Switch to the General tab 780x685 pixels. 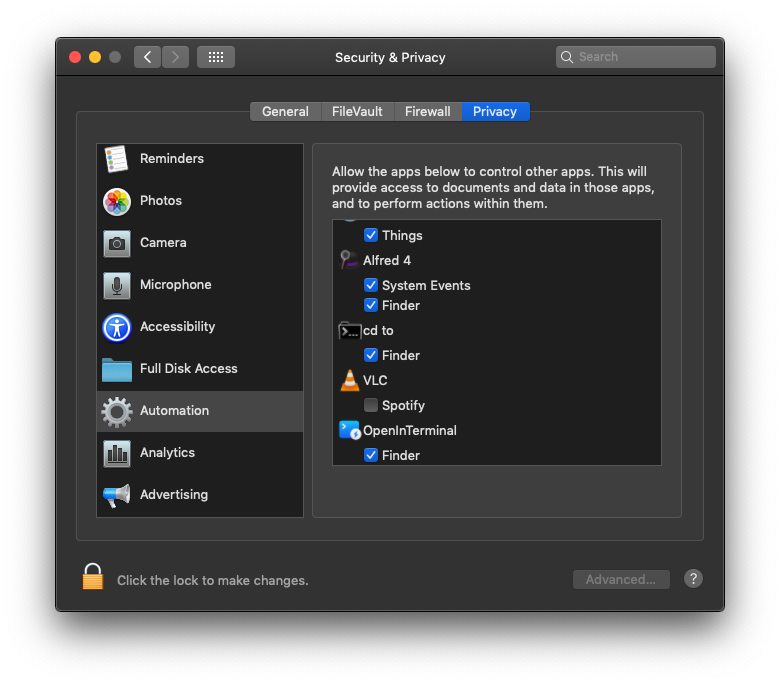(x=286, y=111)
